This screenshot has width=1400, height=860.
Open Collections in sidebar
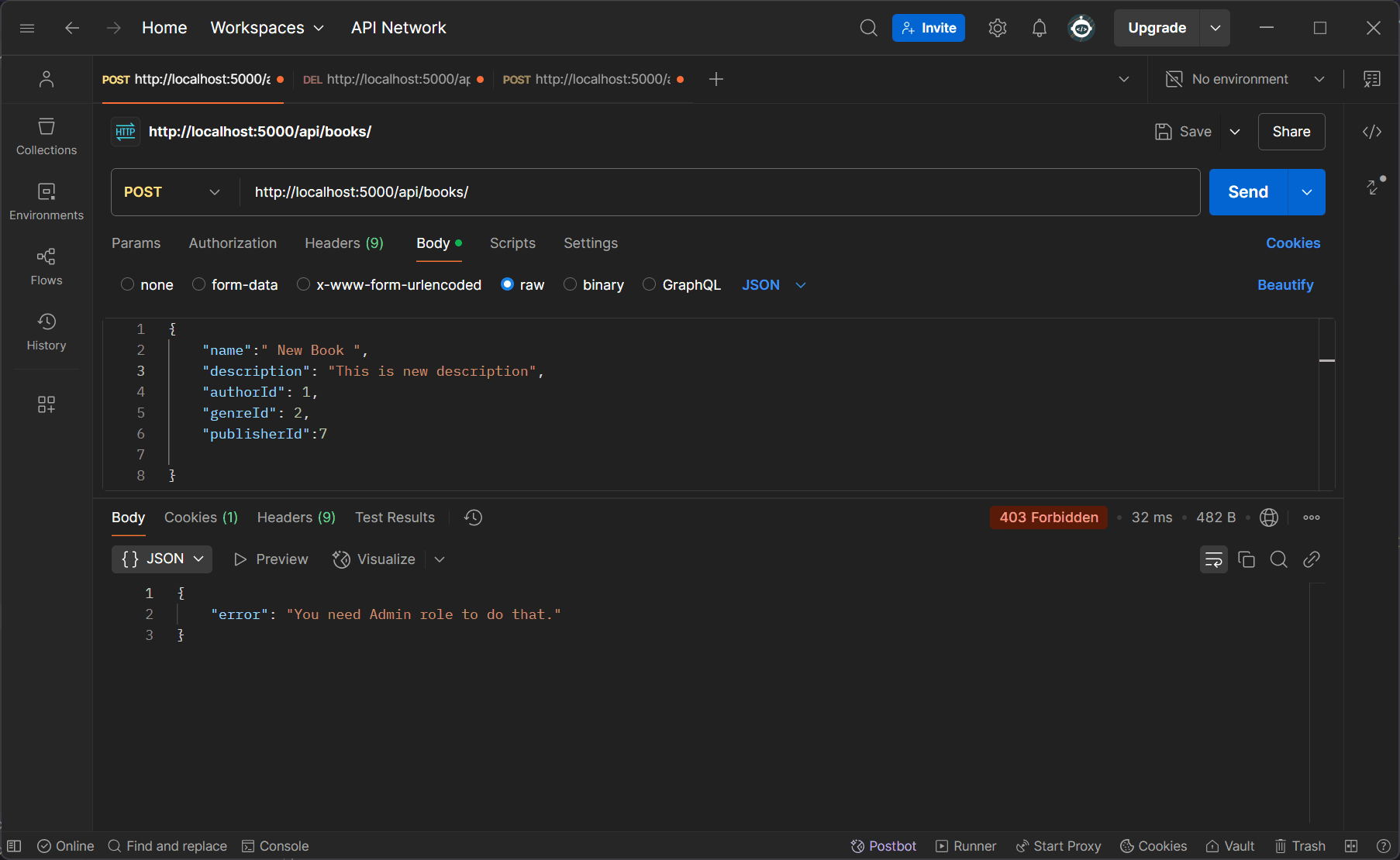[47, 136]
